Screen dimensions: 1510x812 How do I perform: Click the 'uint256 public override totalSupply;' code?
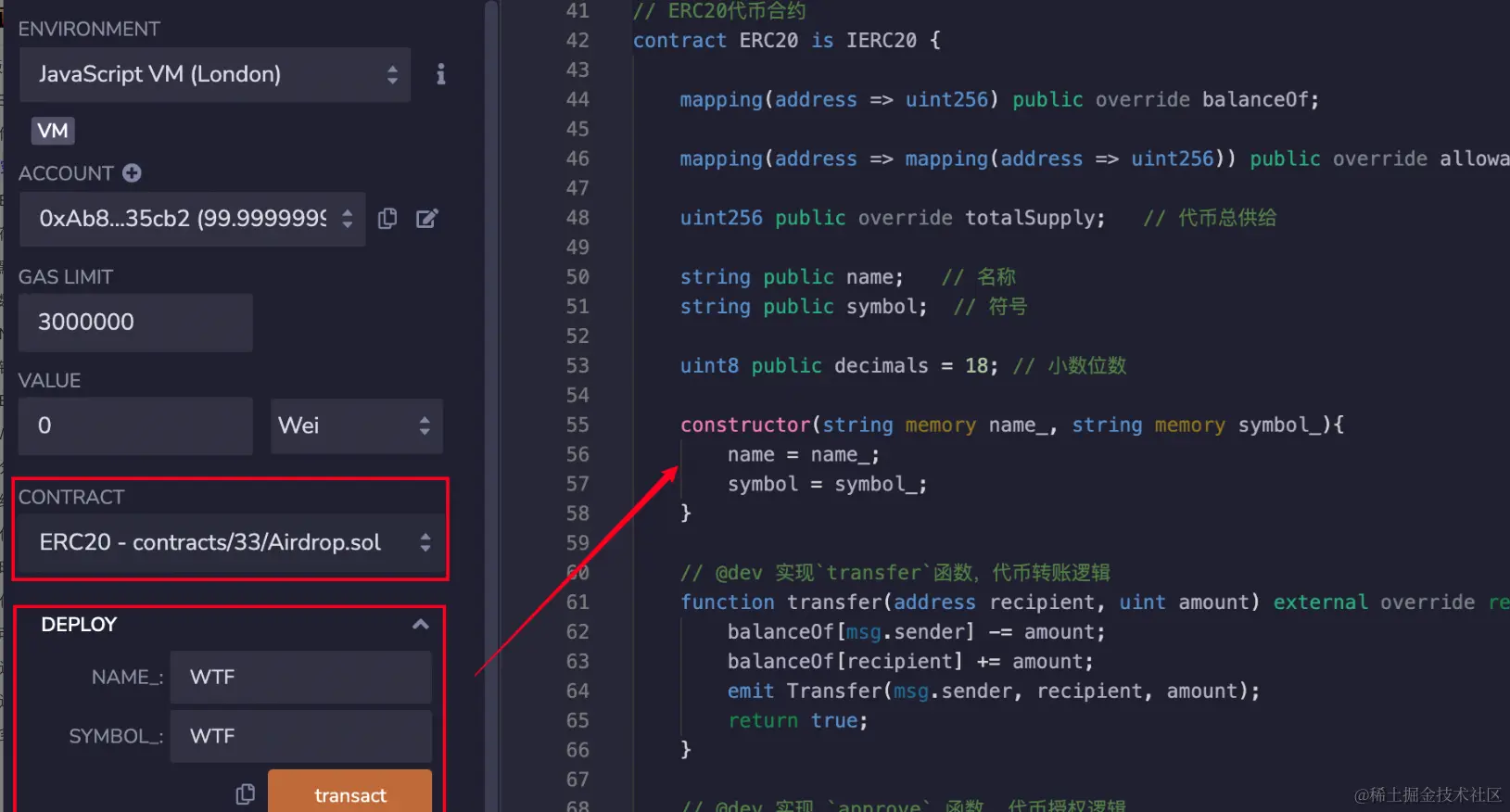coord(893,218)
